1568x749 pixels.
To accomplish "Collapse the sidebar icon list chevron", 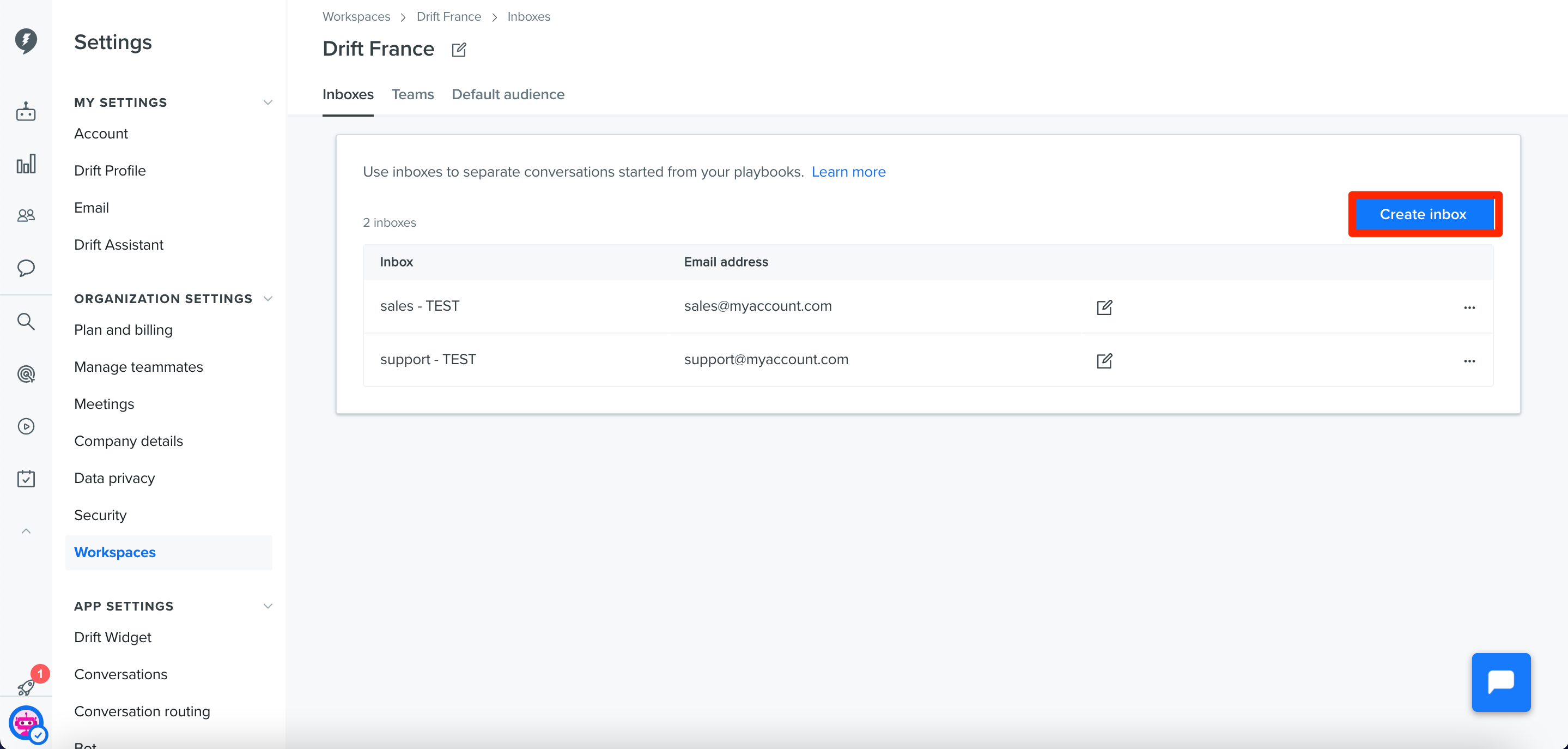I will point(26,531).
